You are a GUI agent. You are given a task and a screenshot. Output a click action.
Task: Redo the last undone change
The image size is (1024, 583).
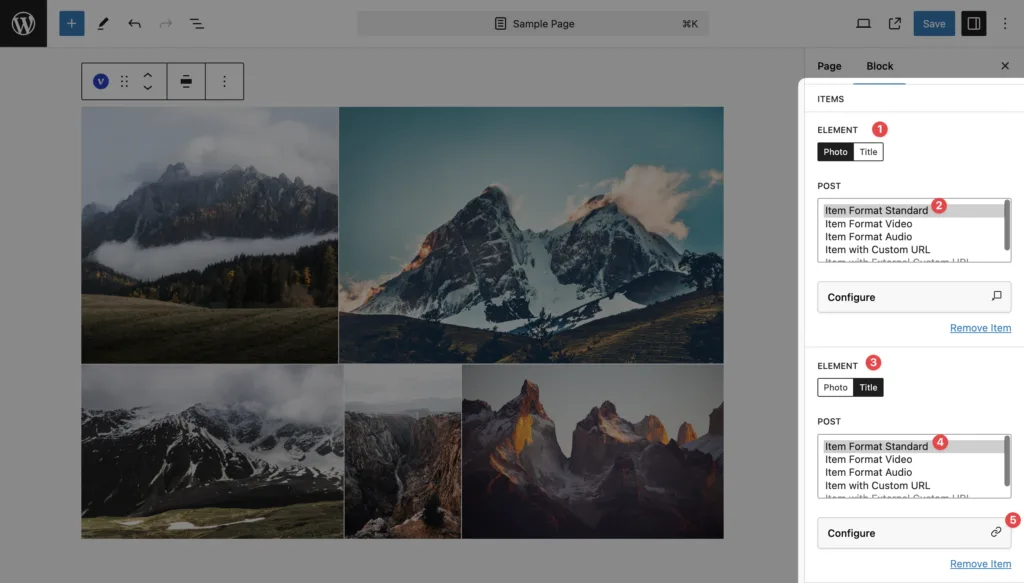[x=166, y=24]
